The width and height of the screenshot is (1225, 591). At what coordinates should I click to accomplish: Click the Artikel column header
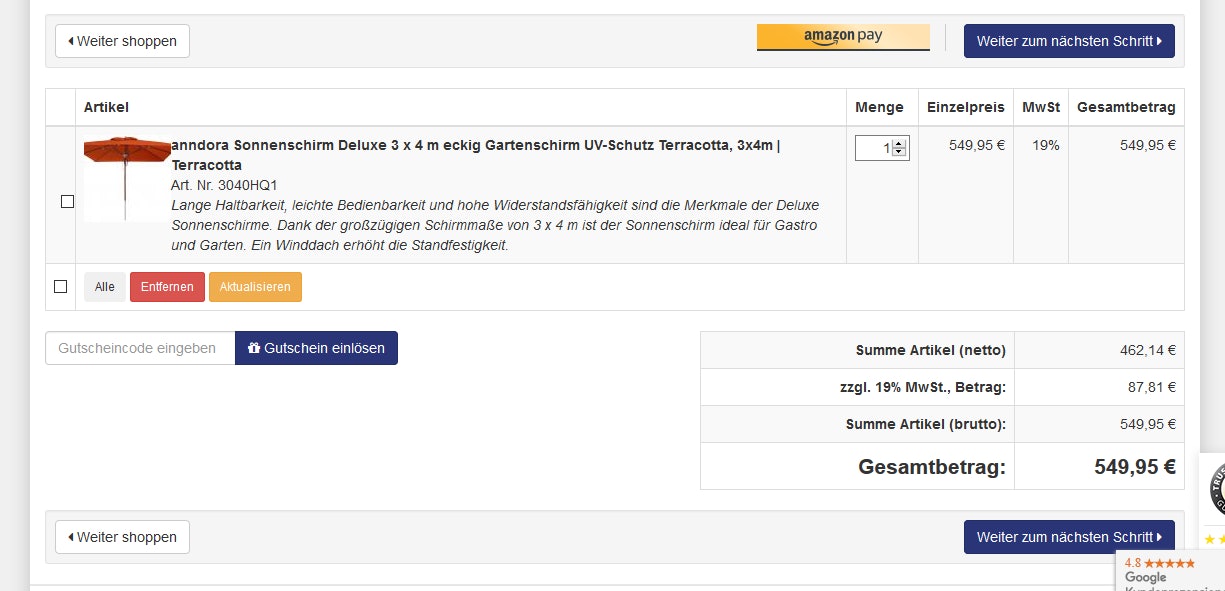coord(106,107)
